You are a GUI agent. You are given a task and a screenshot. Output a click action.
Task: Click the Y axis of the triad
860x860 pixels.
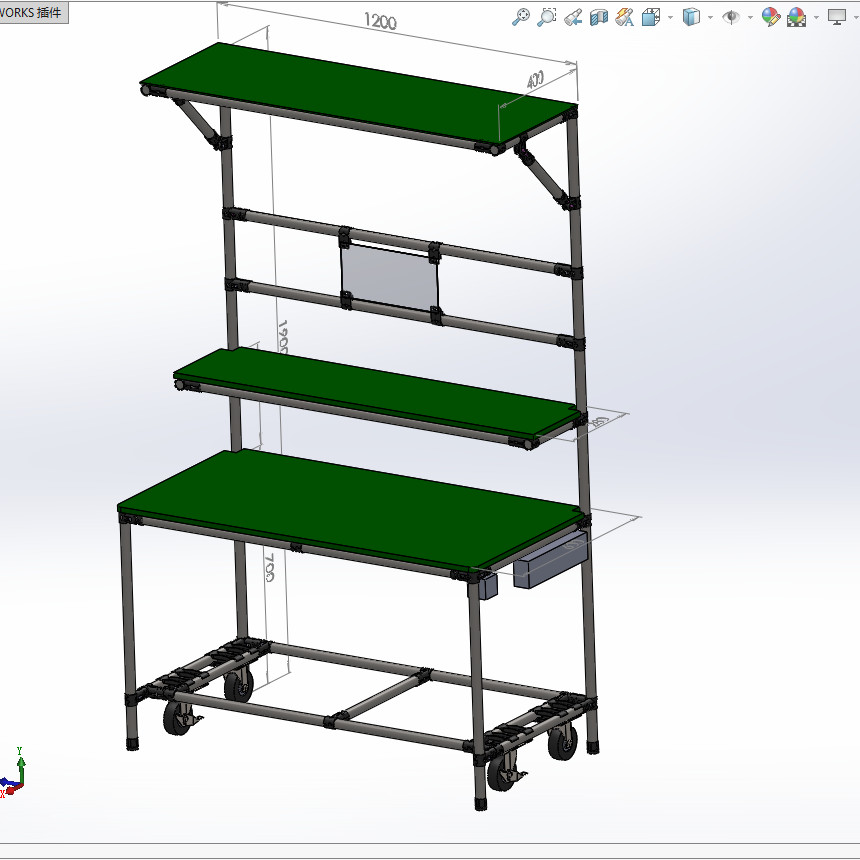coord(20,766)
